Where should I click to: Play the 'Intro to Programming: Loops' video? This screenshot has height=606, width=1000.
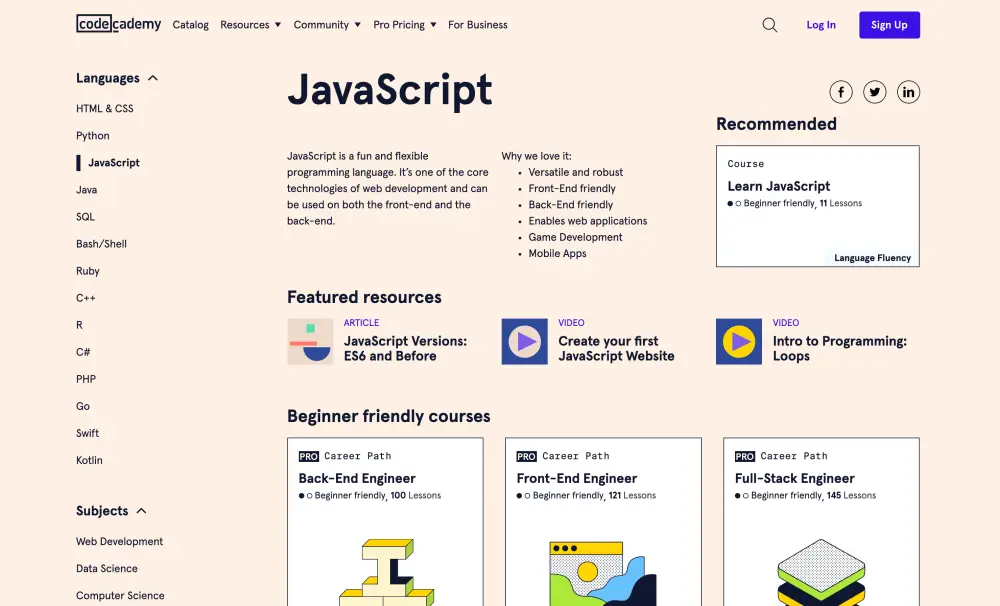tap(738, 341)
